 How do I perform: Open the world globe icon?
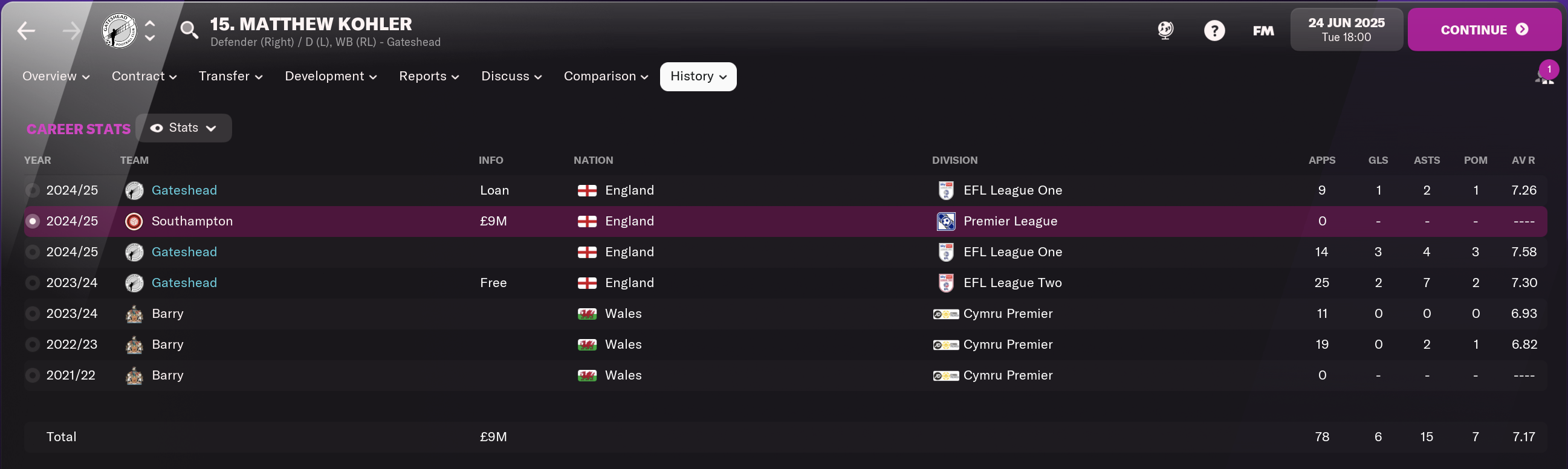[1165, 30]
